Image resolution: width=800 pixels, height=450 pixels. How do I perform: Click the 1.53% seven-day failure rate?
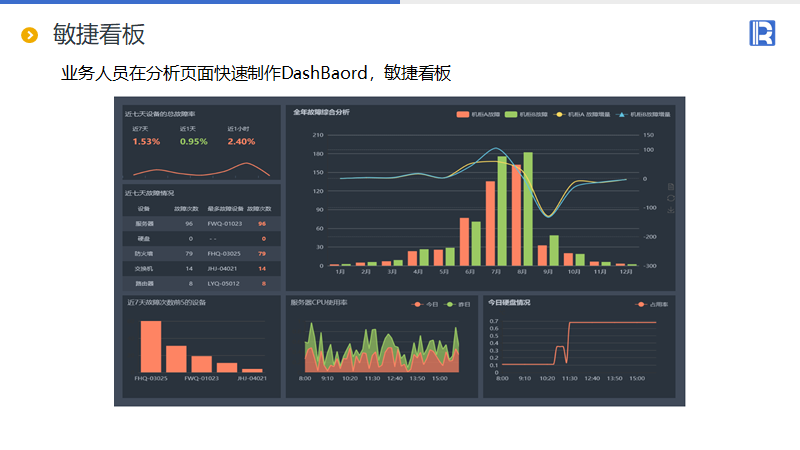[146, 142]
